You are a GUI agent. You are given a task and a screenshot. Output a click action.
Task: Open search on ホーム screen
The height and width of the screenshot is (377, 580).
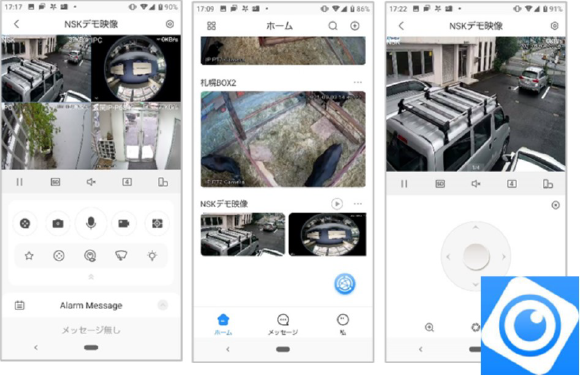click(x=333, y=26)
